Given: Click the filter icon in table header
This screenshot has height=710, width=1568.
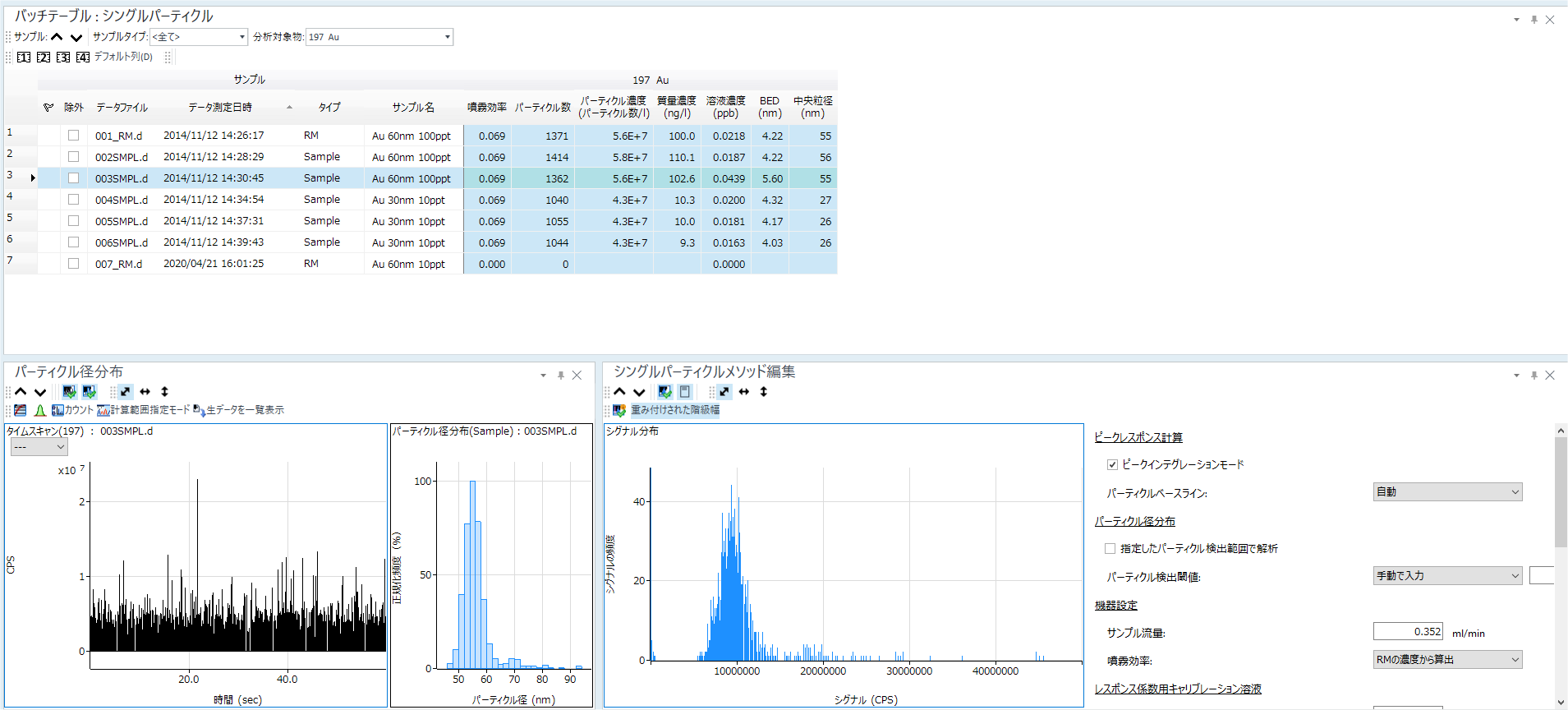Looking at the screenshot, I should 48,108.
